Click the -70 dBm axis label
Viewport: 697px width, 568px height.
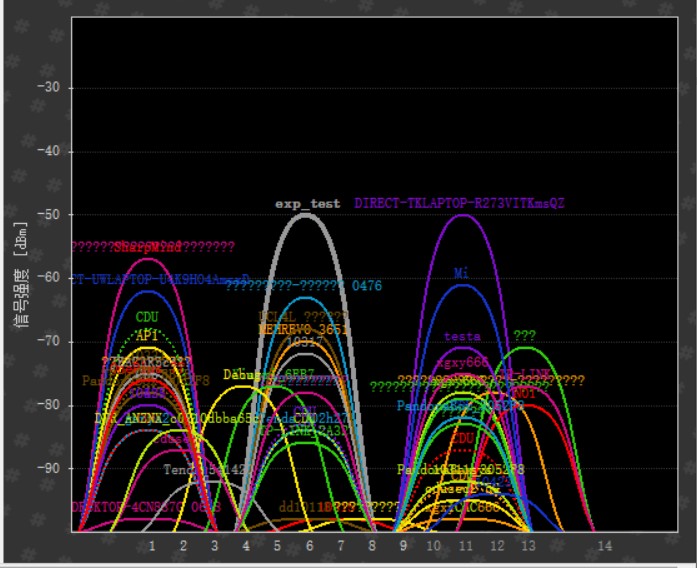(49, 341)
